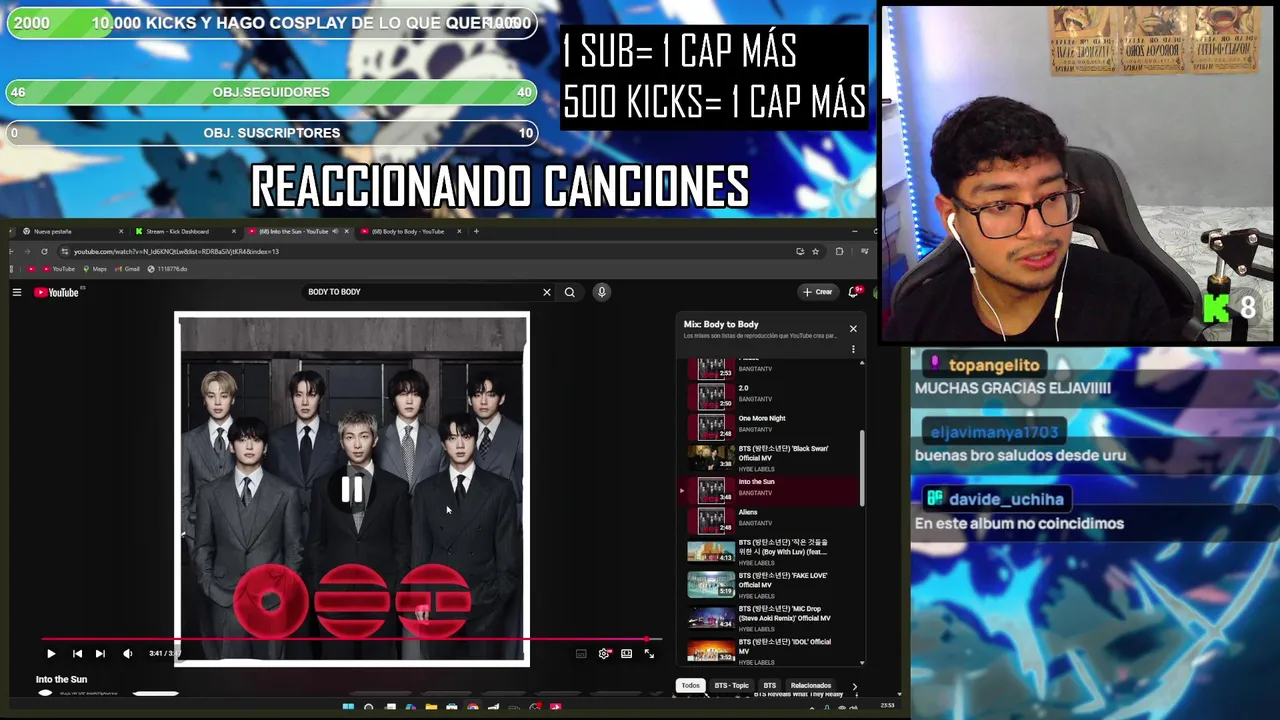Switch to theater mode view
This screenshot has height=720, width=1280.
[626, 654]
